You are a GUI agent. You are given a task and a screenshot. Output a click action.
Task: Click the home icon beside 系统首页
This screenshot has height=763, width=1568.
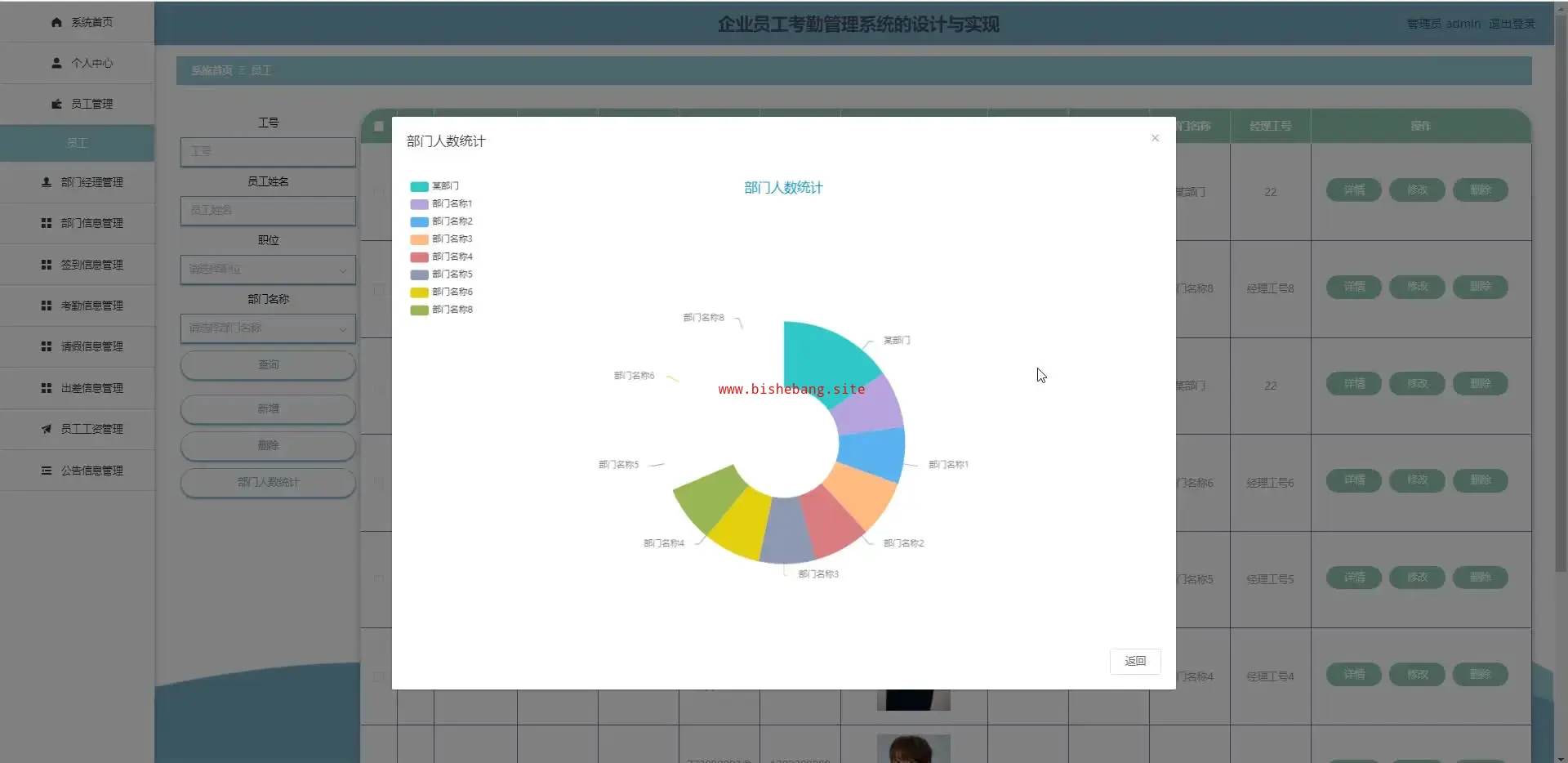point(56,22)
